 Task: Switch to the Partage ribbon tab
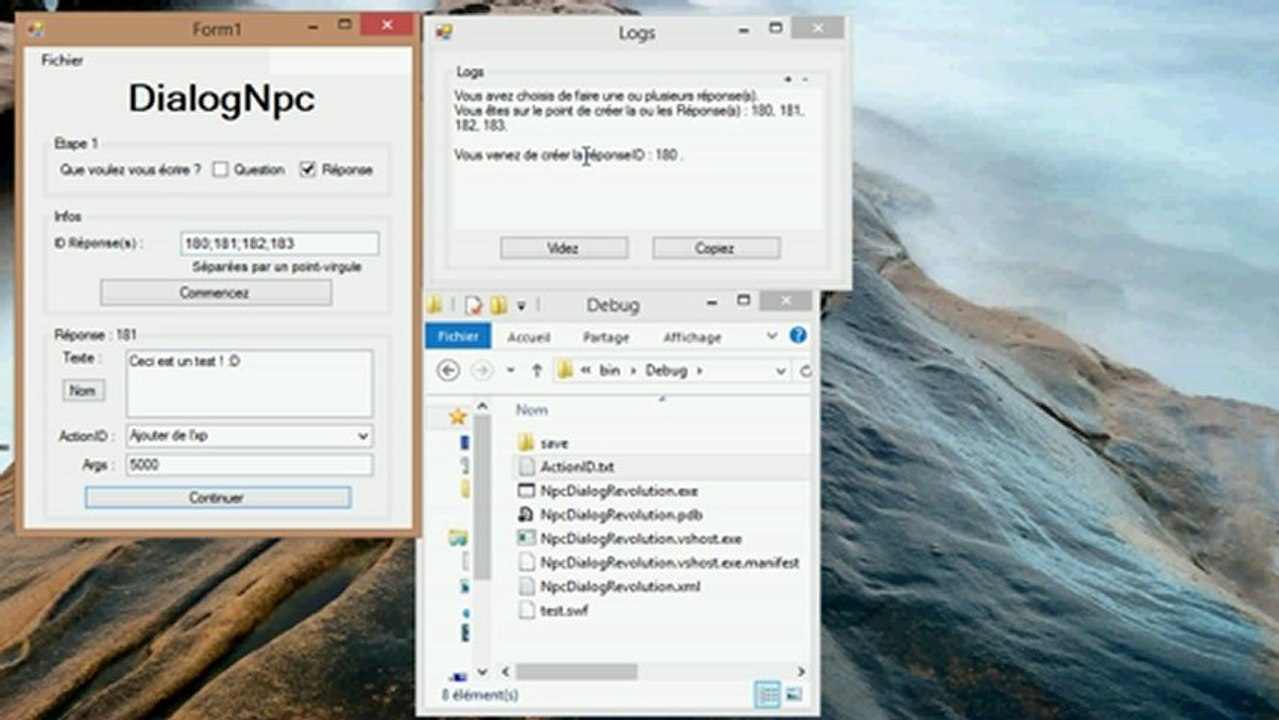(x=606, y=337)
